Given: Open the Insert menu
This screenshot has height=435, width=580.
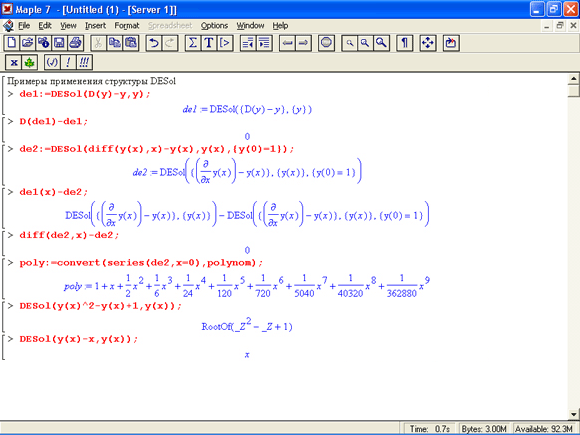Looking at the screenshot, I should click(x=95, y=26).
